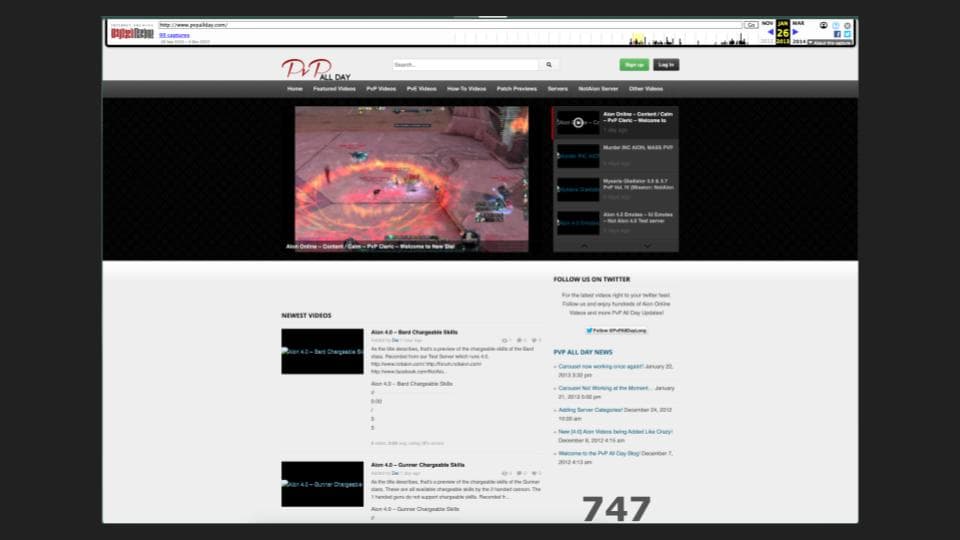Open Aion 4.0 Bard Chargeable Skills title
960x540 pixels.
pyautogui.click(x=414, y=332)
